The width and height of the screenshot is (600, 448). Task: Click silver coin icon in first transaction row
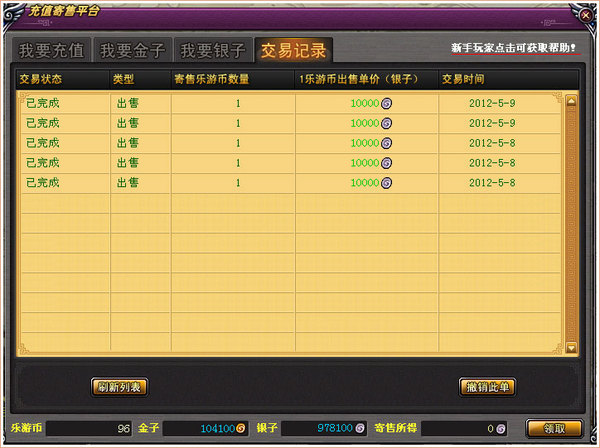point(386,103)
